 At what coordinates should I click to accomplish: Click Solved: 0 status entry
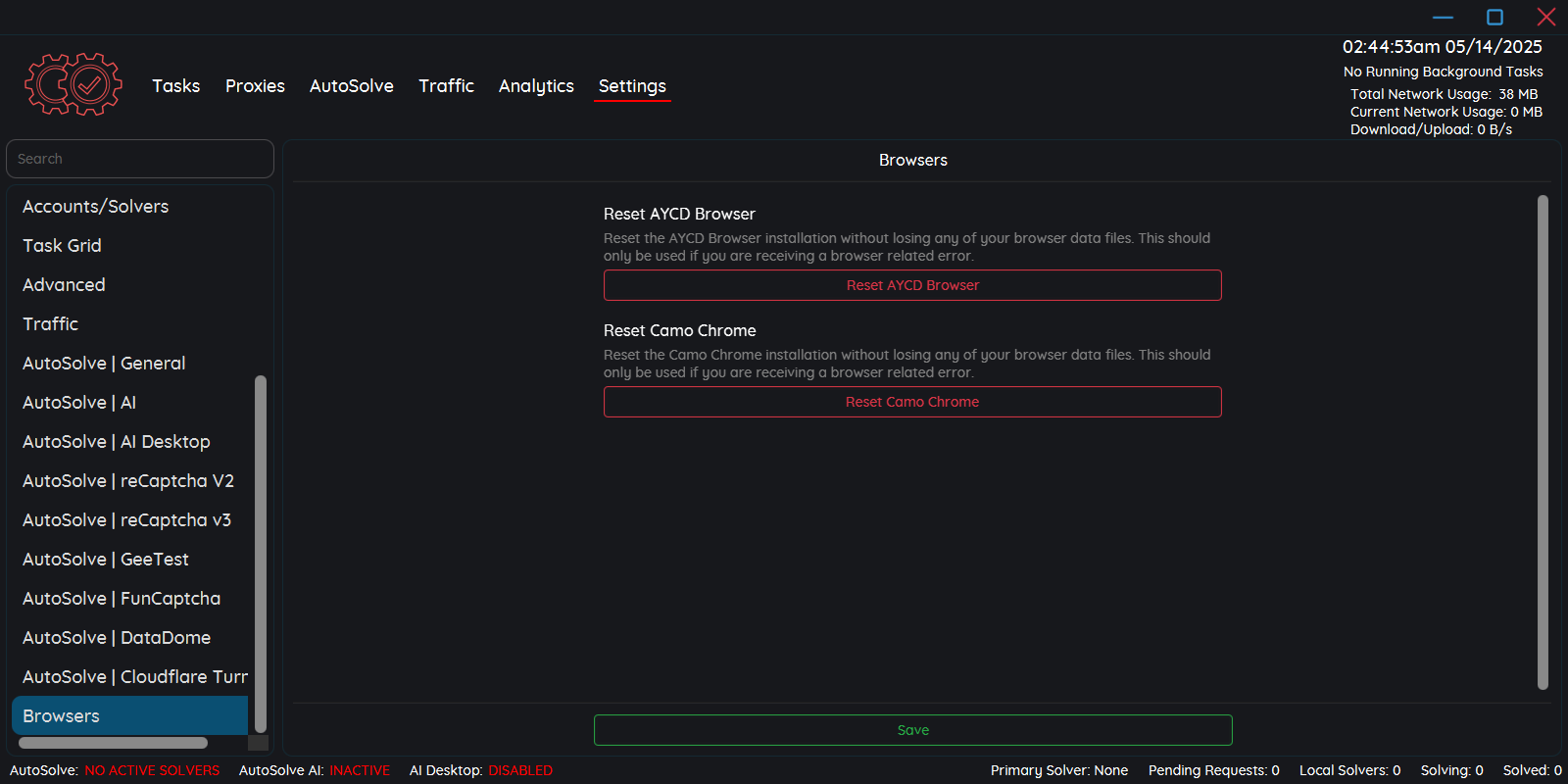pyautogui.click(x=1533, y=771)
